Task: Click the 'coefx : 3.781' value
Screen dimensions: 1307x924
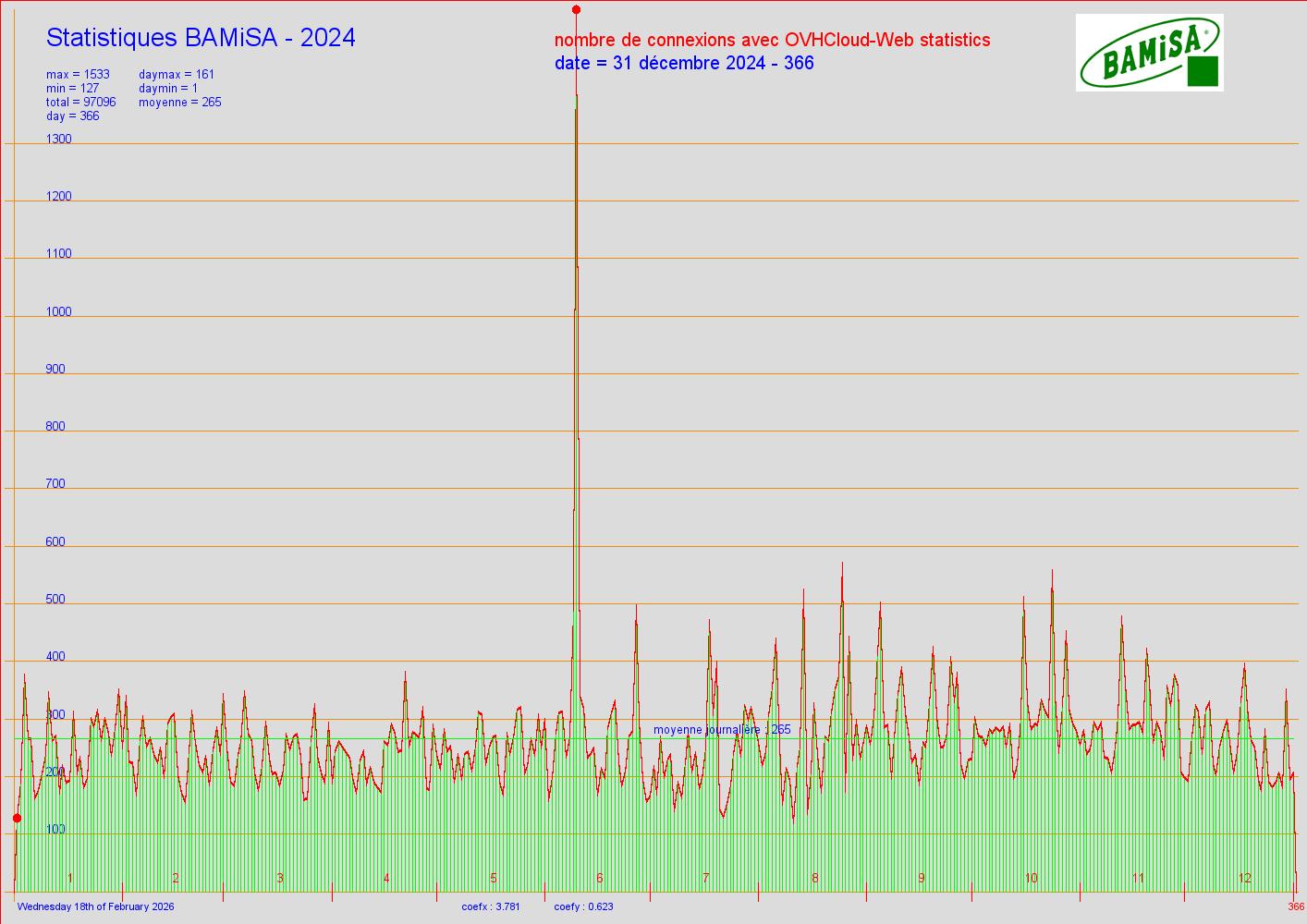Action: pos(491,906)
